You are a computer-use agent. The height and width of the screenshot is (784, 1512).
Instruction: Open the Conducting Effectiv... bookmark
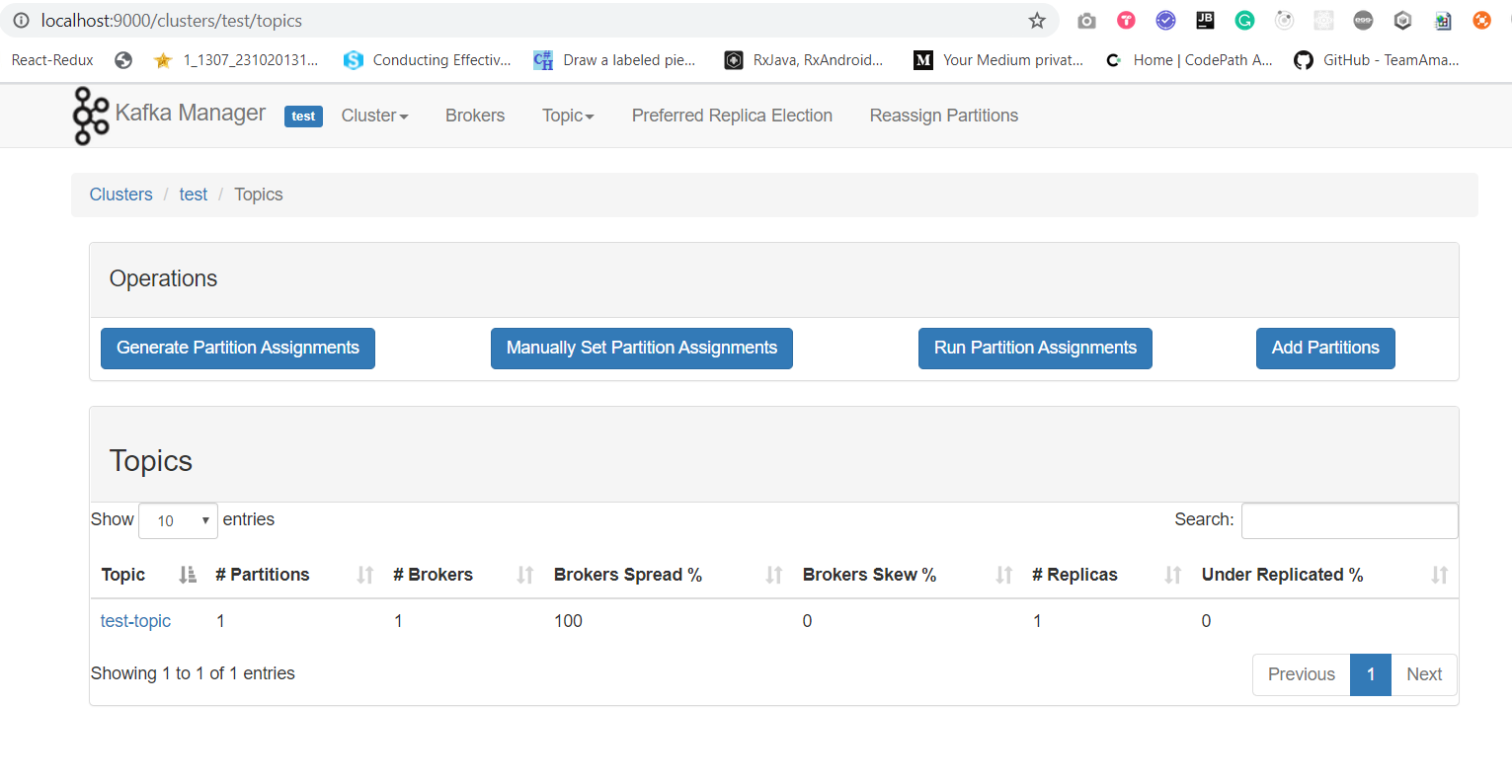coord(428,60)
